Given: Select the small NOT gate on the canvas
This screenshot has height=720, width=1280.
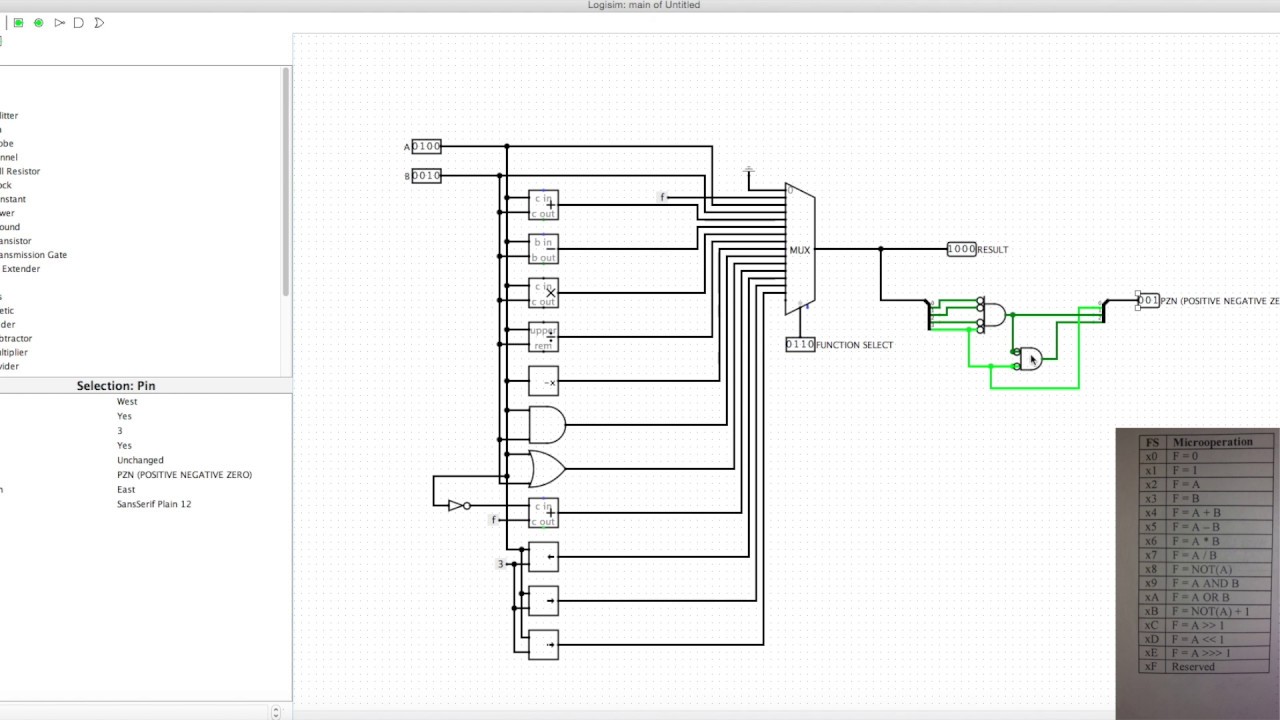Looking at the screenshot, I should [x=458, y=505].
